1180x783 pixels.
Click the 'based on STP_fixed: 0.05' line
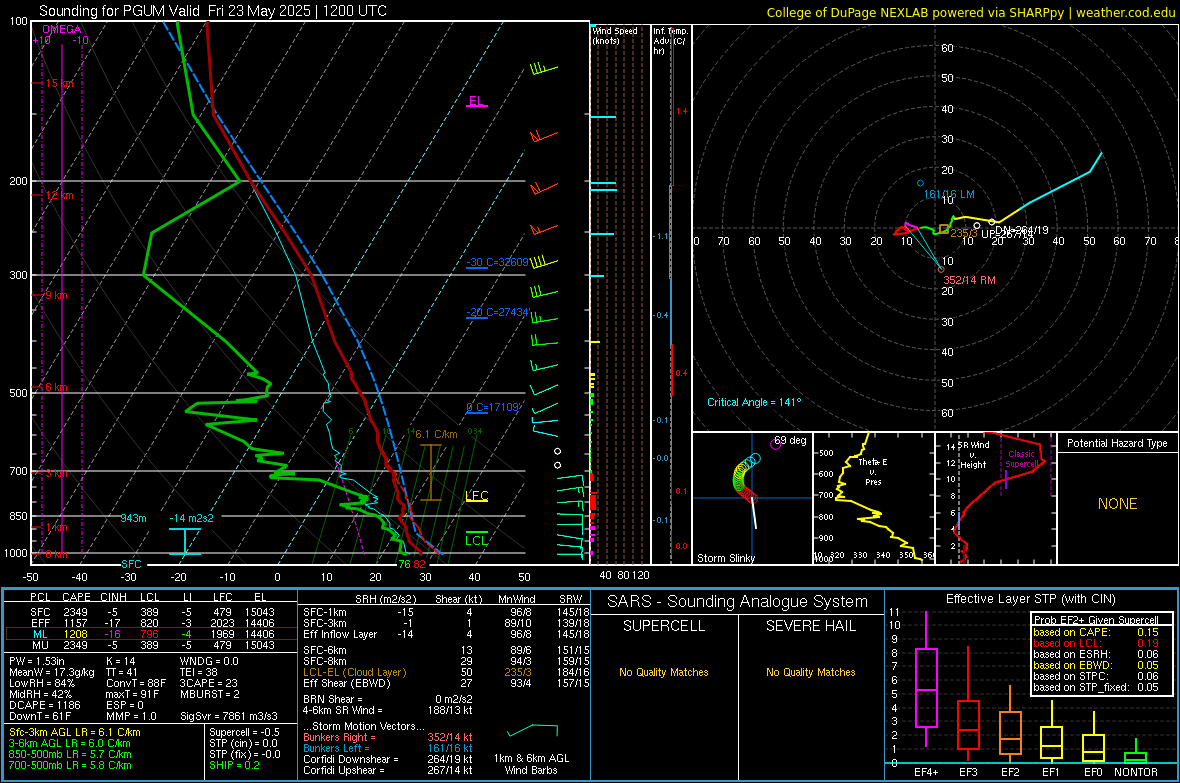coord(1096,687)
